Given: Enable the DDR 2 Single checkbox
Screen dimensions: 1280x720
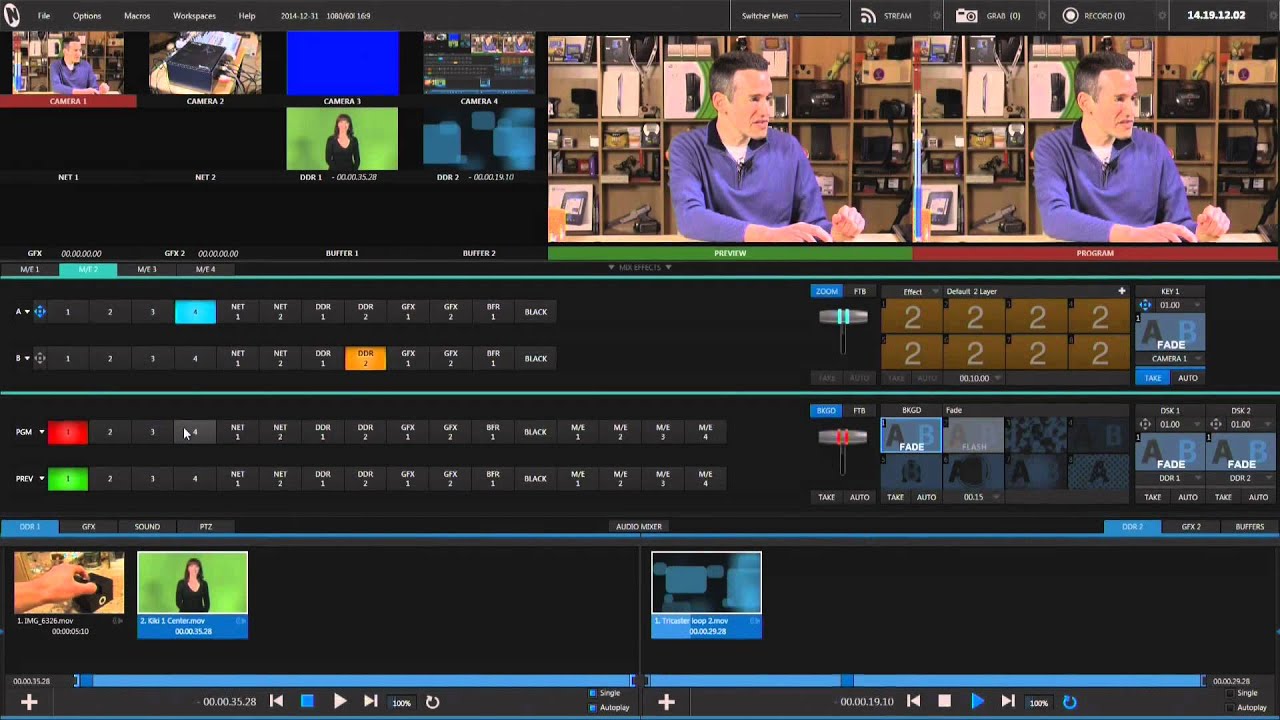Looking at the screenshot, I should click(x=1229, y=693).
